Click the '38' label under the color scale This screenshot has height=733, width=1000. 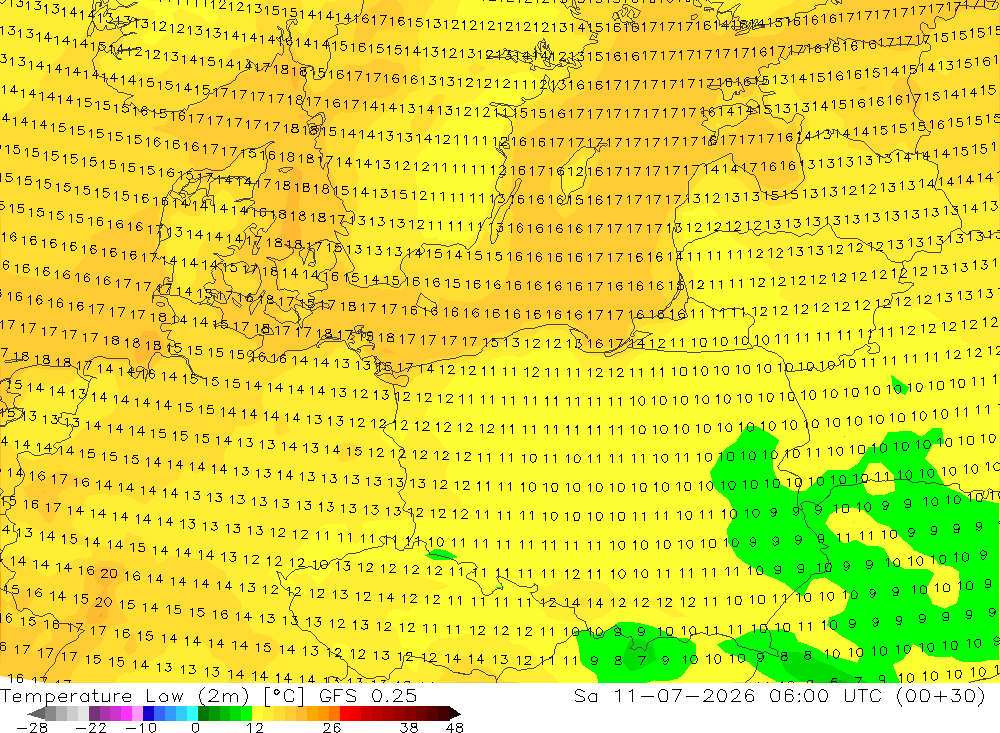(409, 728)
